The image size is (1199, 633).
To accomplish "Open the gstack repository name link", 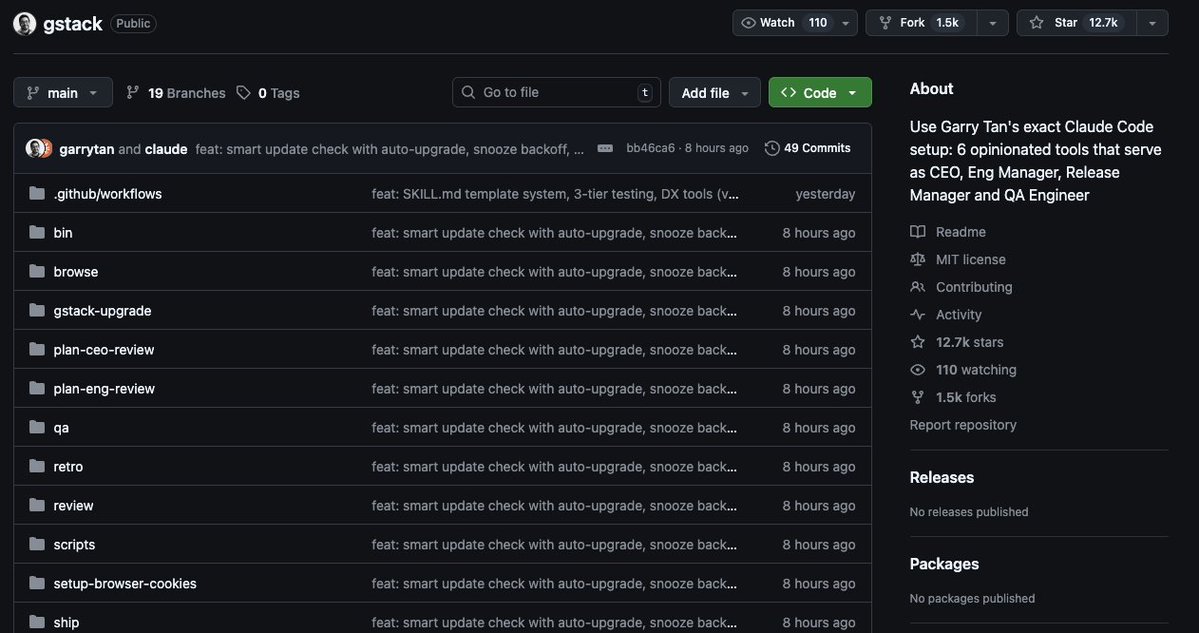I will (73, 24).
